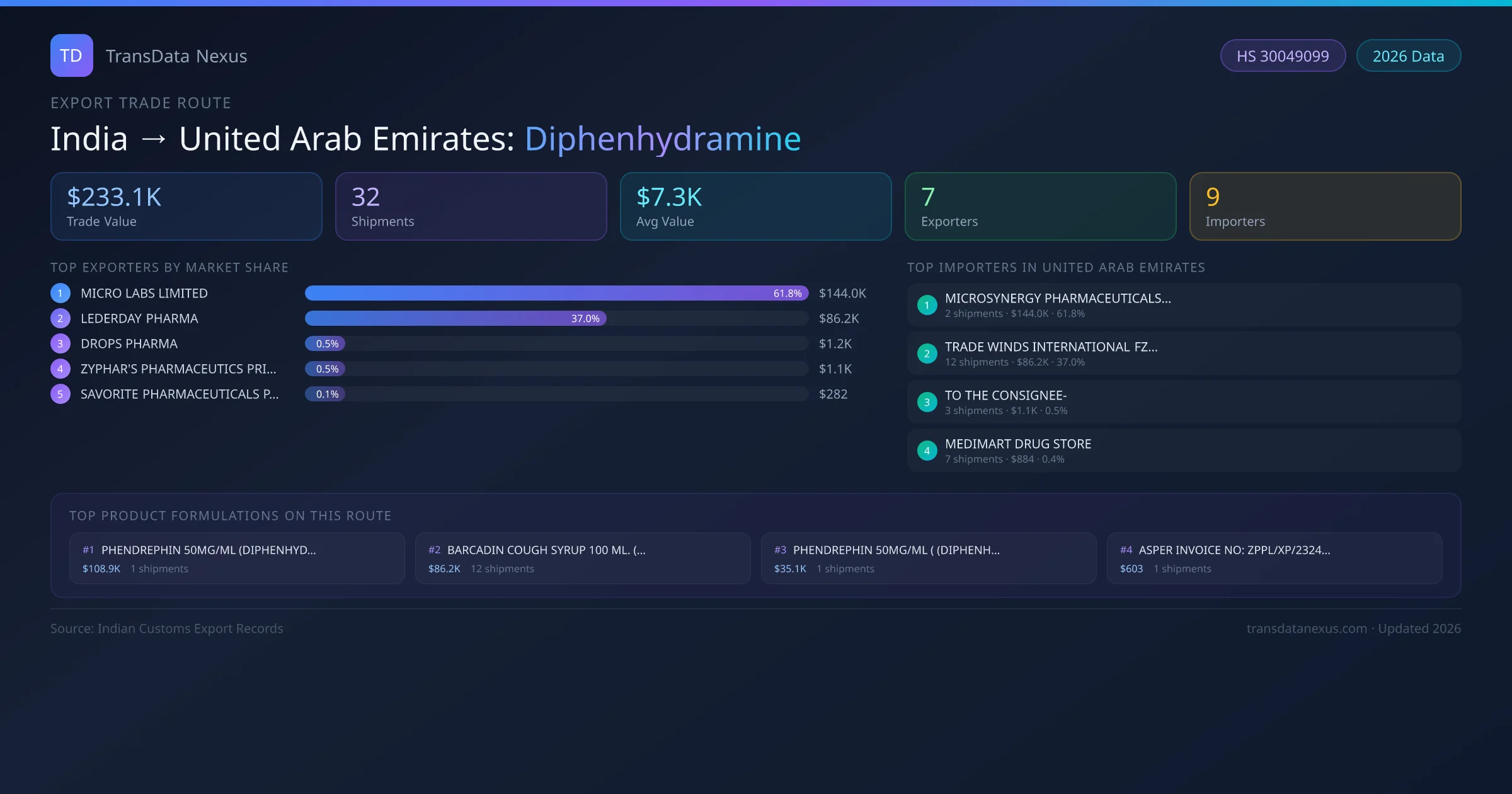Click the 61.8% market share bar

pyautogui.click(x=556, y=293)
